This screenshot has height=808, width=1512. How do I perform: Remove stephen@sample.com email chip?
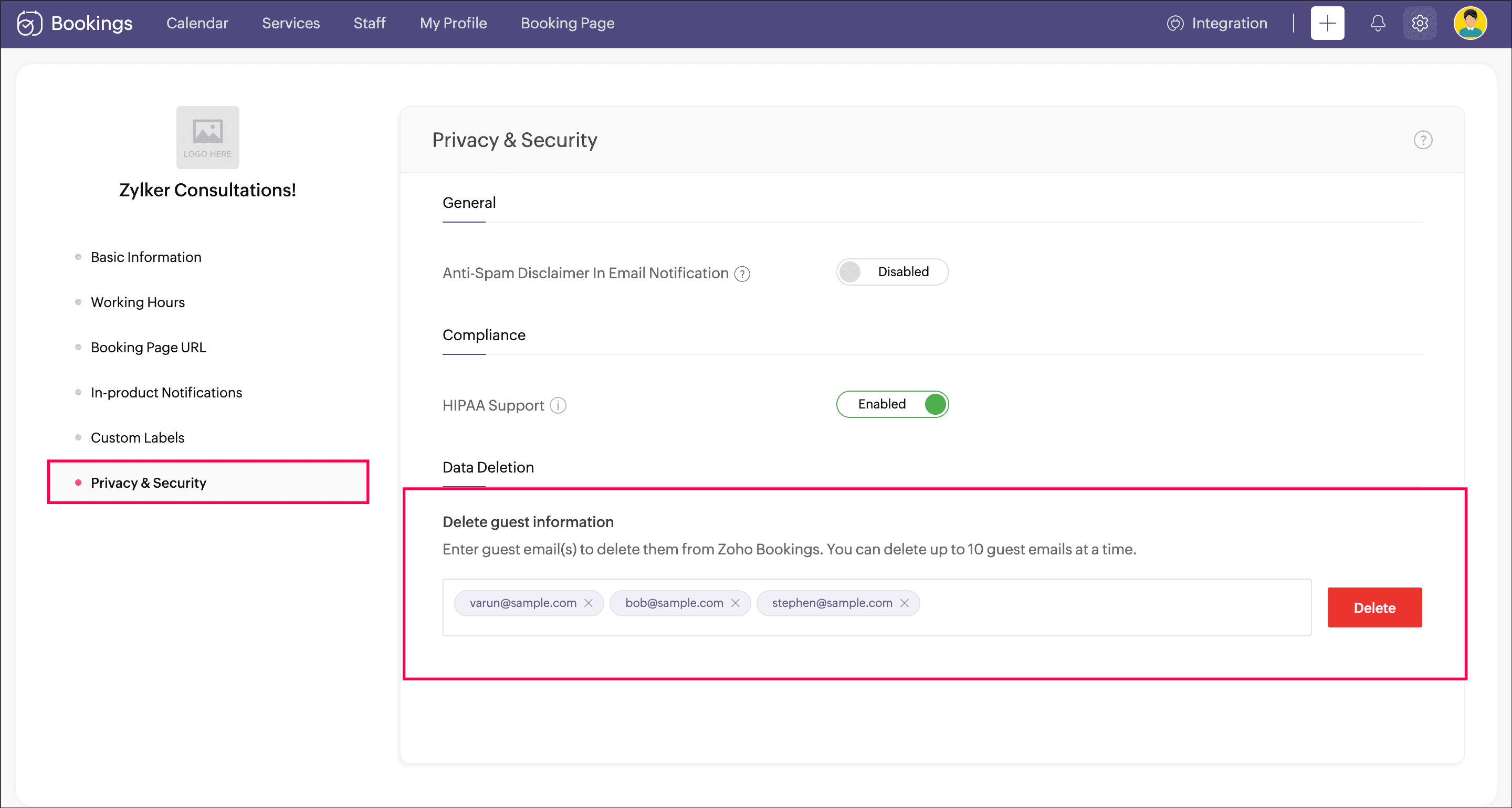(x=904, y=603)
